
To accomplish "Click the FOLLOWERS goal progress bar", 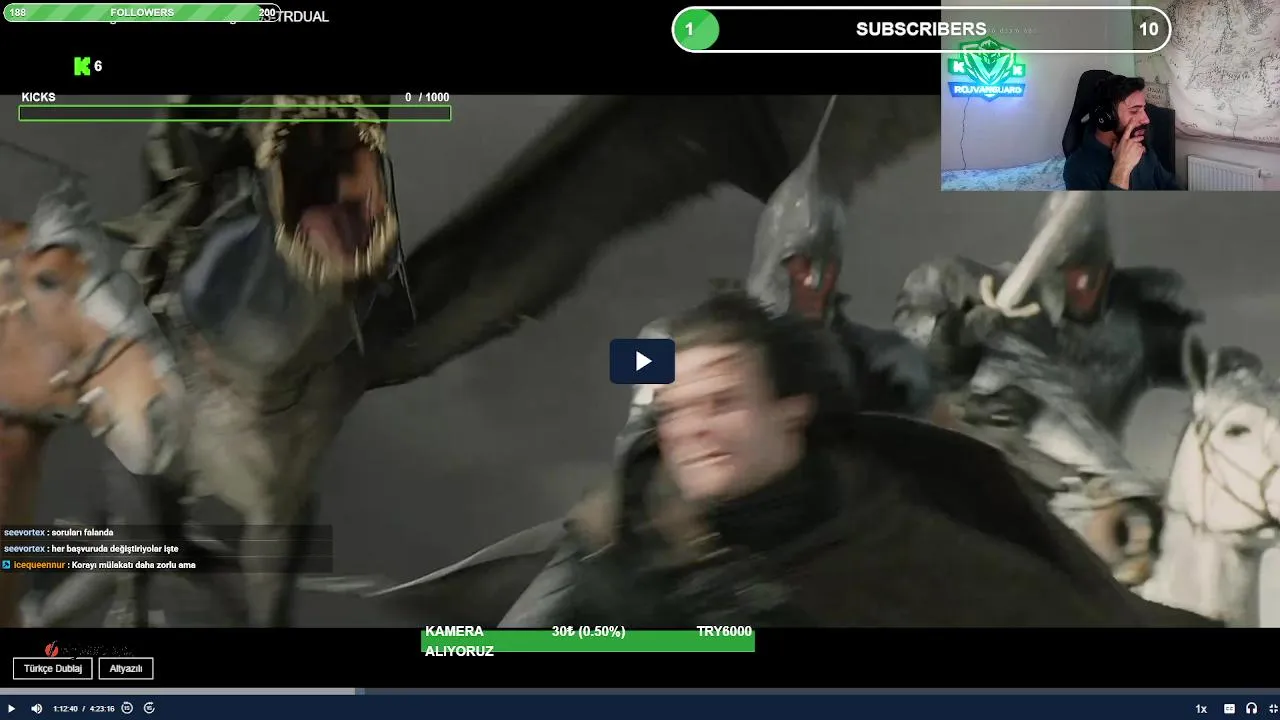I will (141, 13).
